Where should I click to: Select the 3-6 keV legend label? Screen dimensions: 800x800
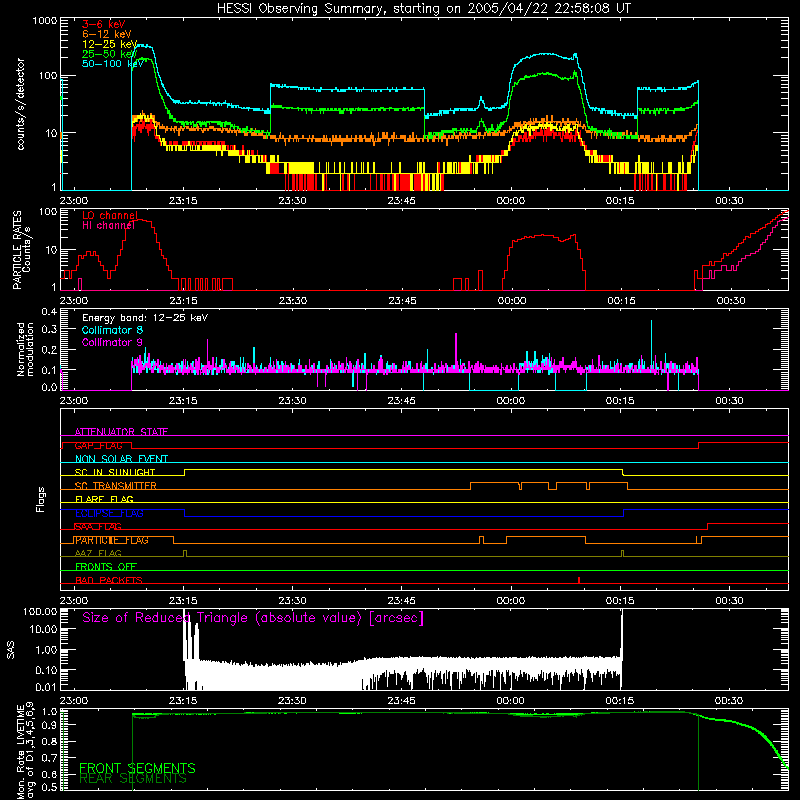[x=103, y=24]
